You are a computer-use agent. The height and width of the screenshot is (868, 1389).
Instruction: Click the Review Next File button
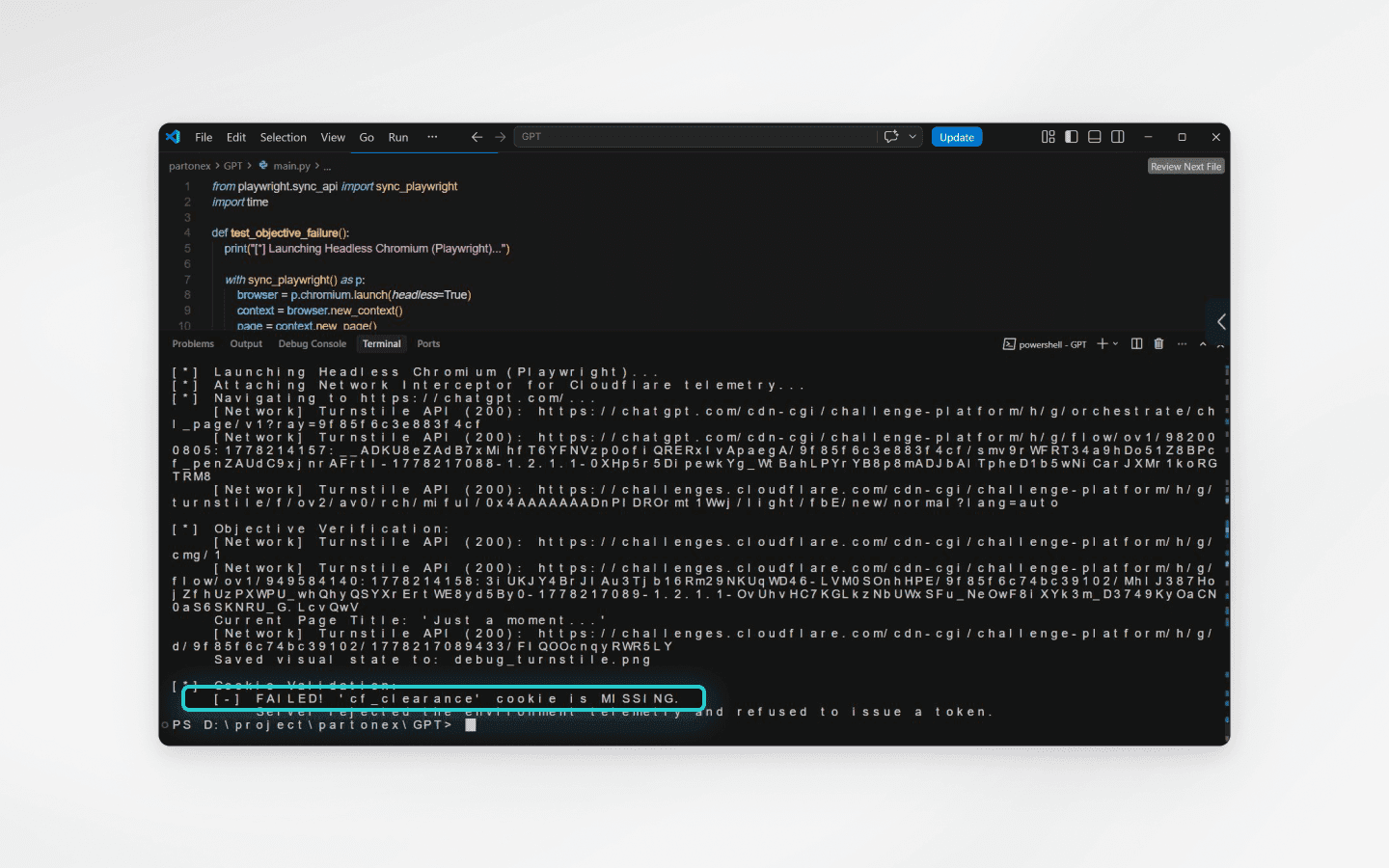pyautogui.click(x=1185, y=167)
